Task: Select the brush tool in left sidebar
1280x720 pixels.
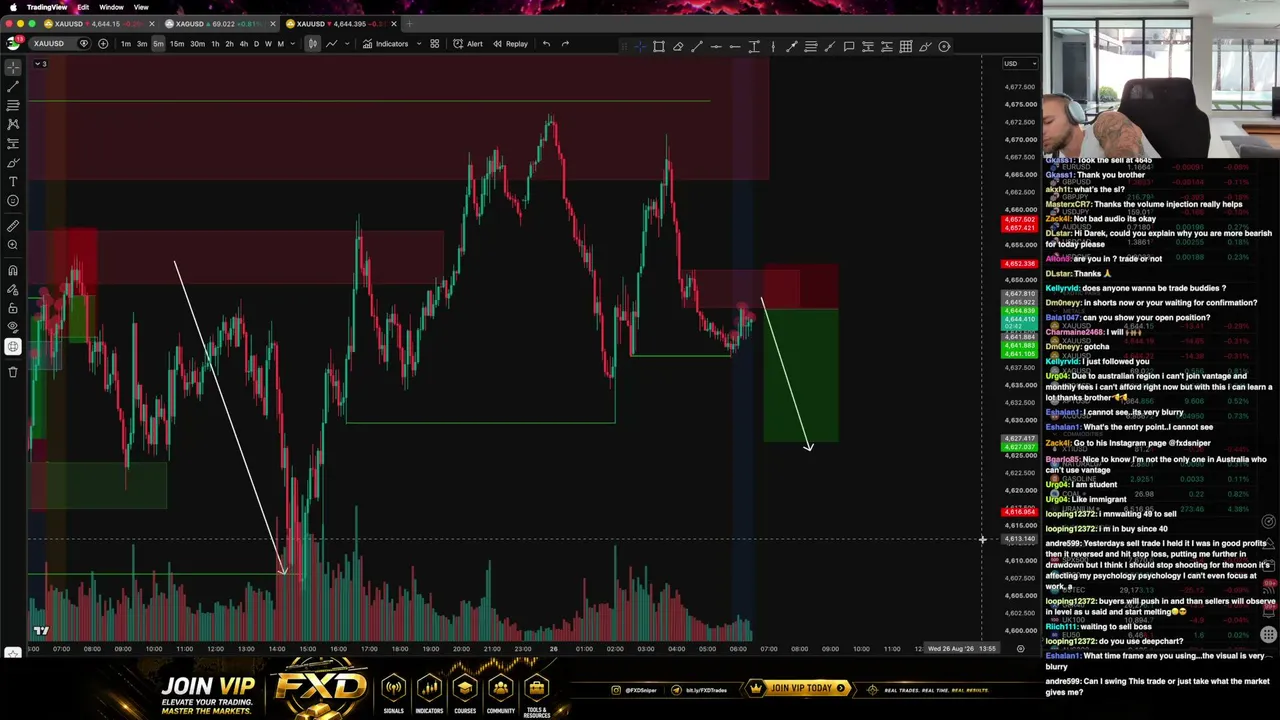Action: point(13,162)
